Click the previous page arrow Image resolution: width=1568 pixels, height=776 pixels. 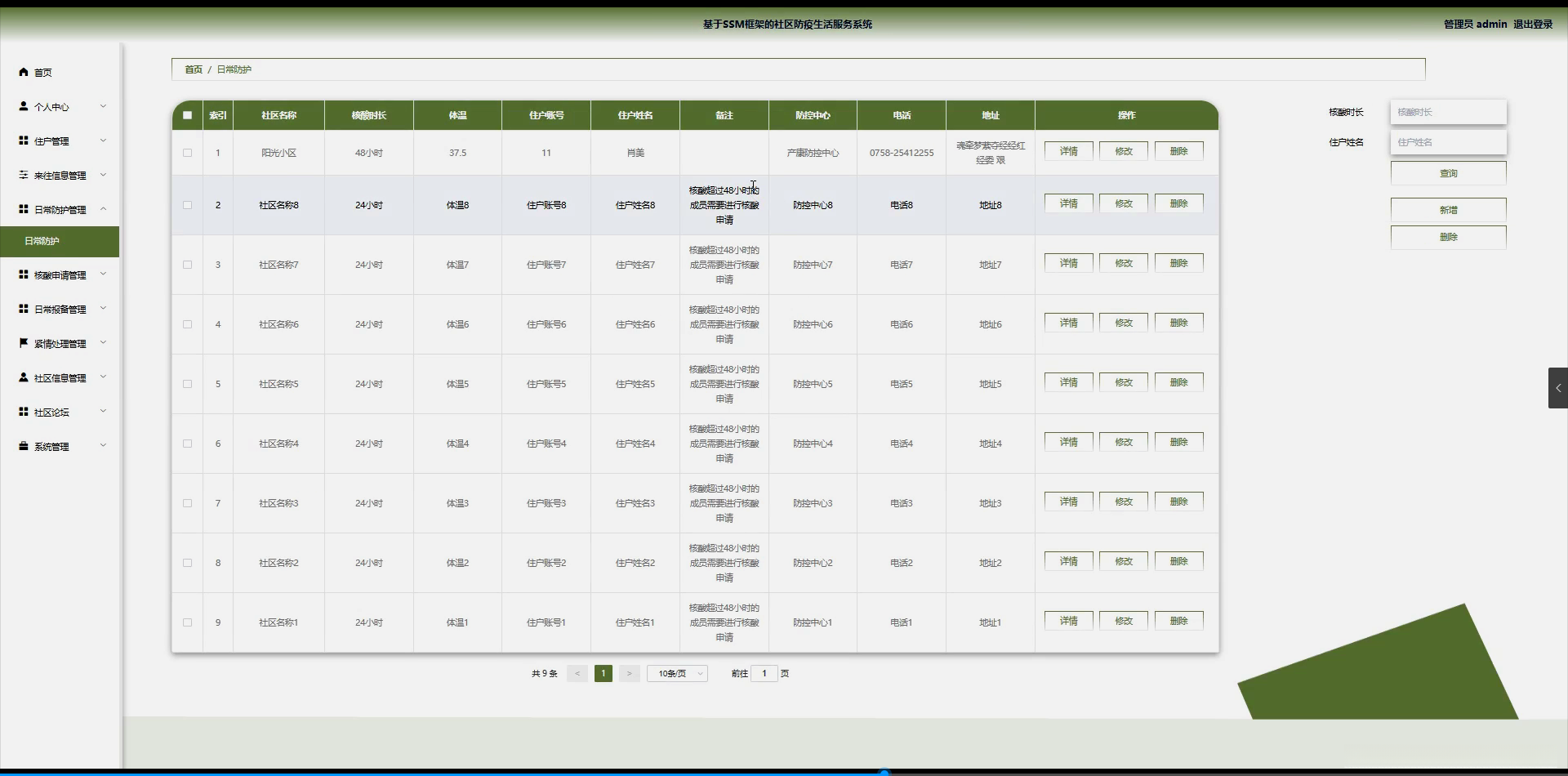click(x=577, y=674)
